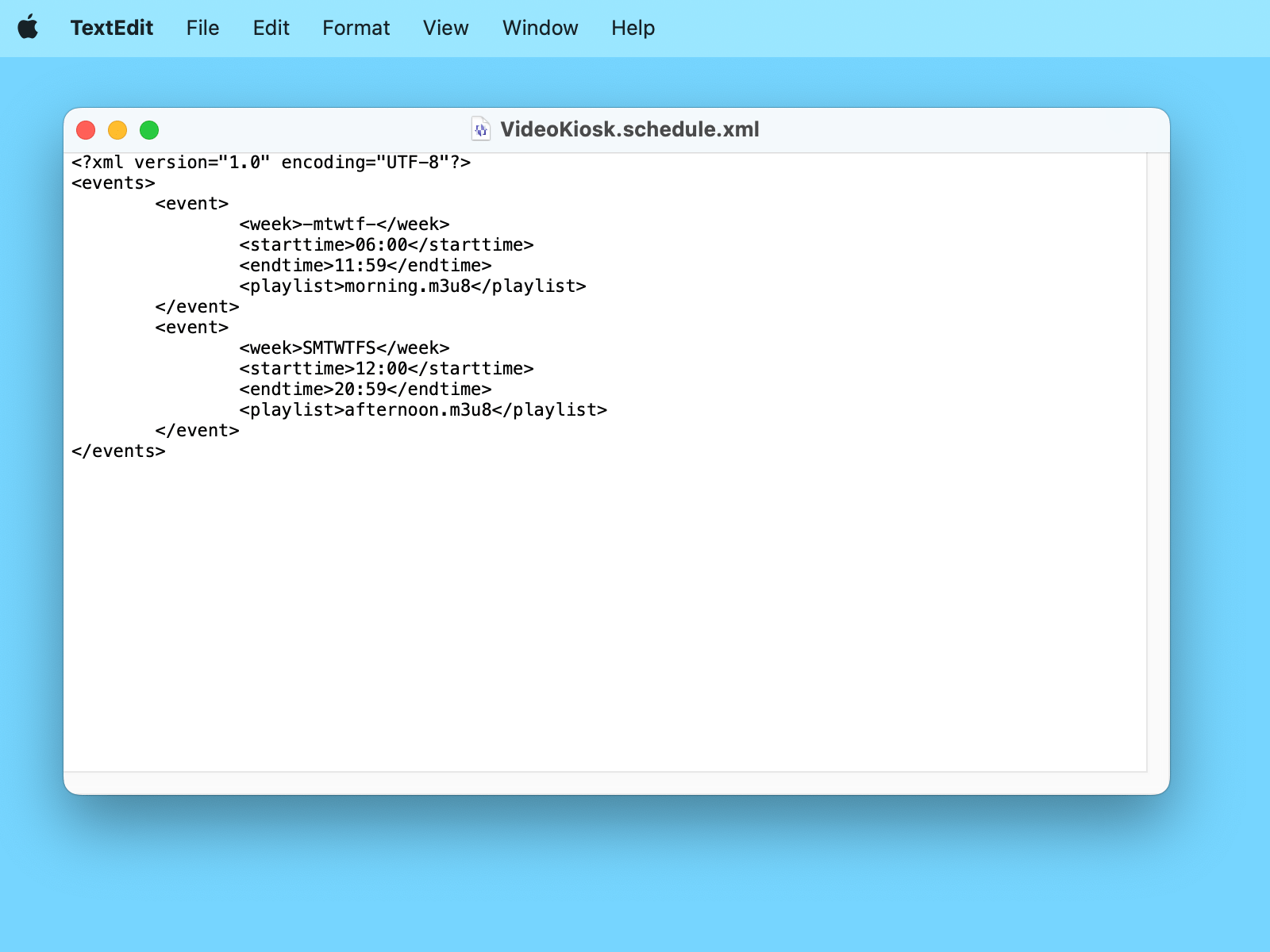
Task: Click the document proxy icon beside the title
Action: pos(479,129)
